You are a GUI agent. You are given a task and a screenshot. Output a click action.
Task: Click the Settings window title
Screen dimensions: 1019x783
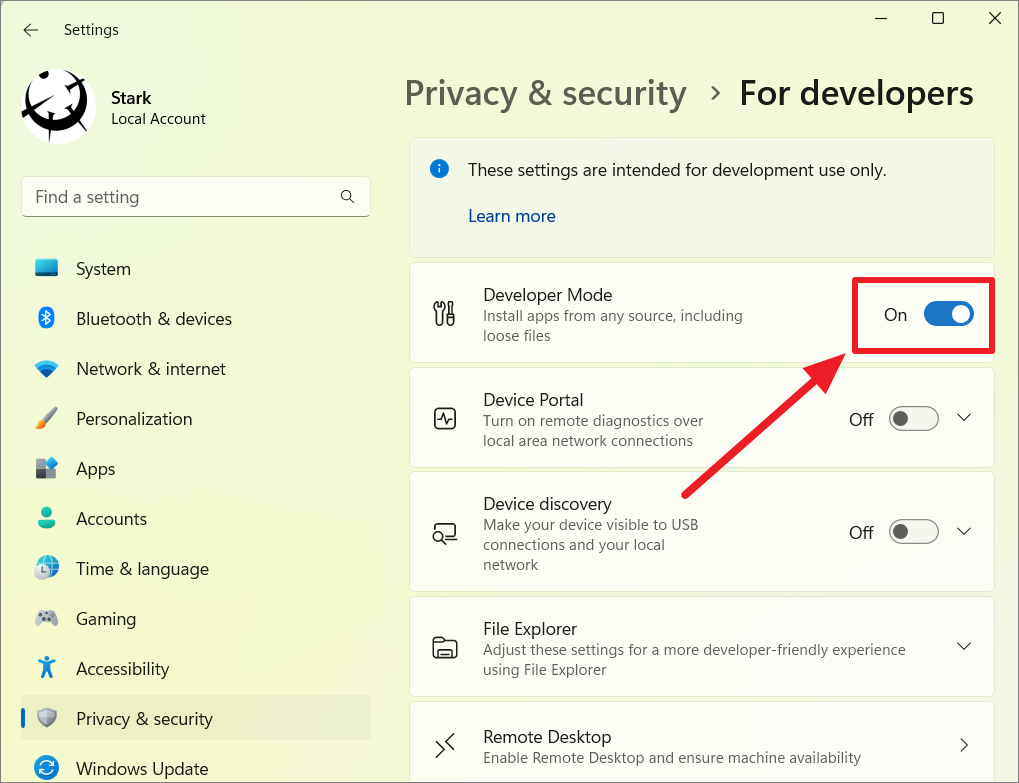(91, 30)
